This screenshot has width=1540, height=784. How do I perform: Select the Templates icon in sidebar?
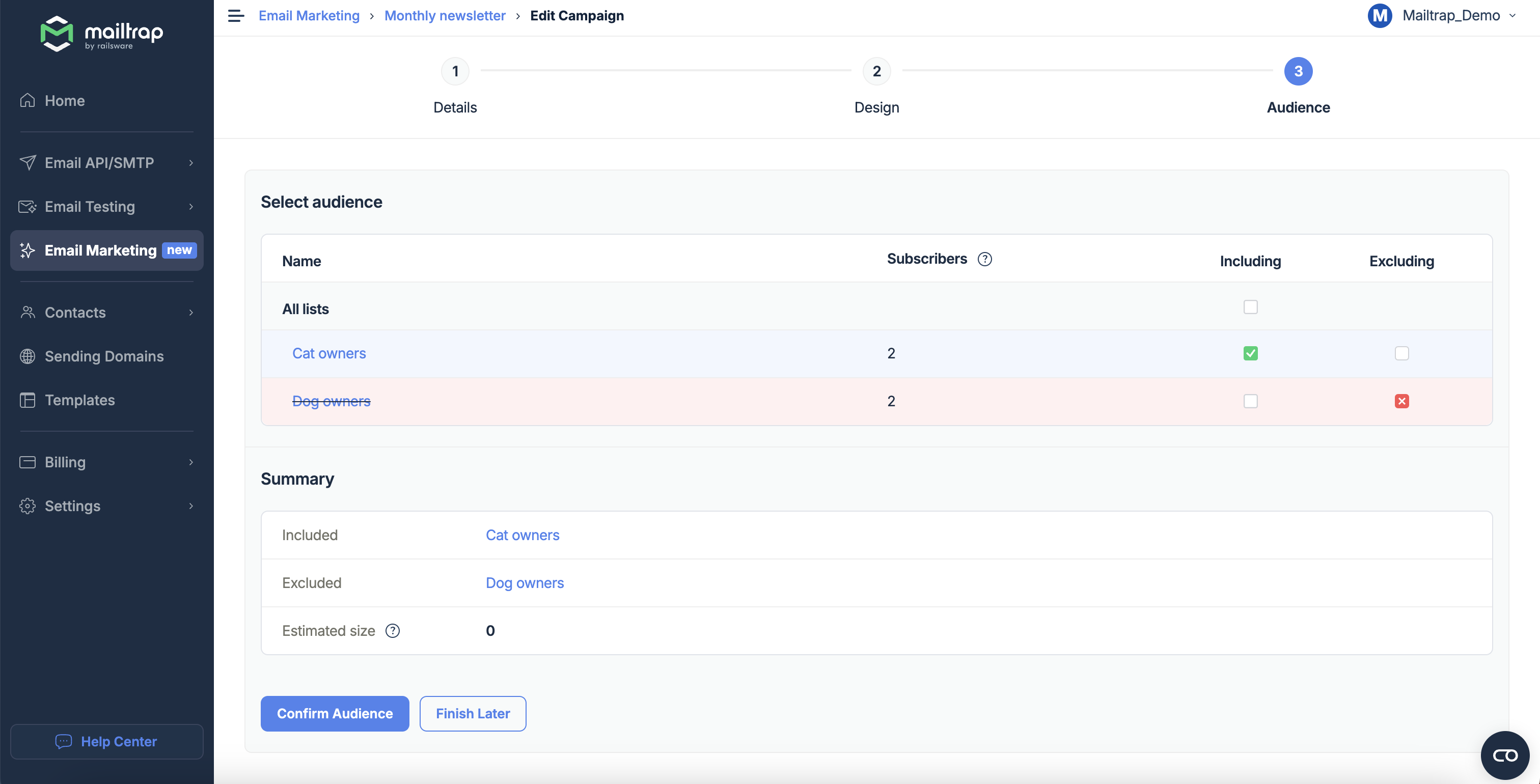point(28,400)
